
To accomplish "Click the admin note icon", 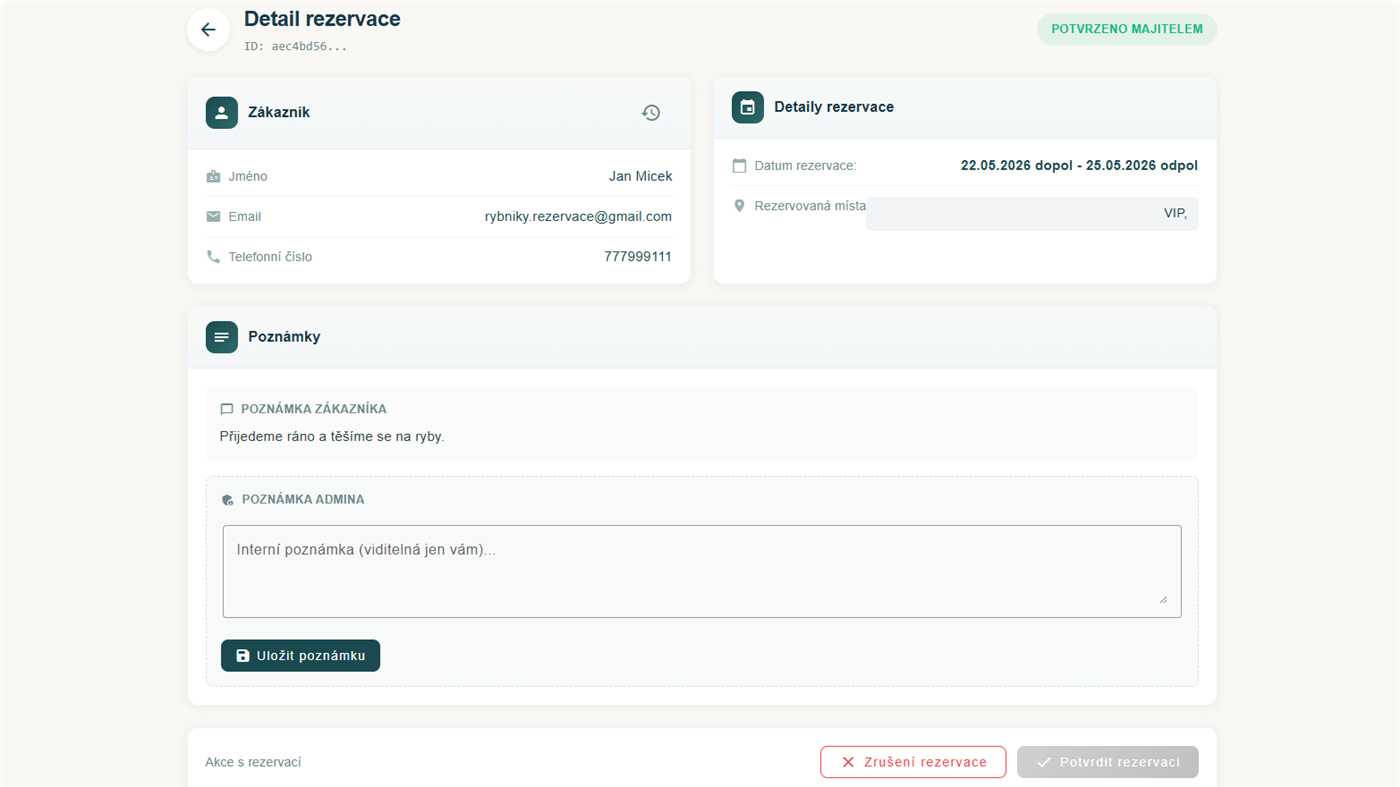I will click(x=228, y=500).
